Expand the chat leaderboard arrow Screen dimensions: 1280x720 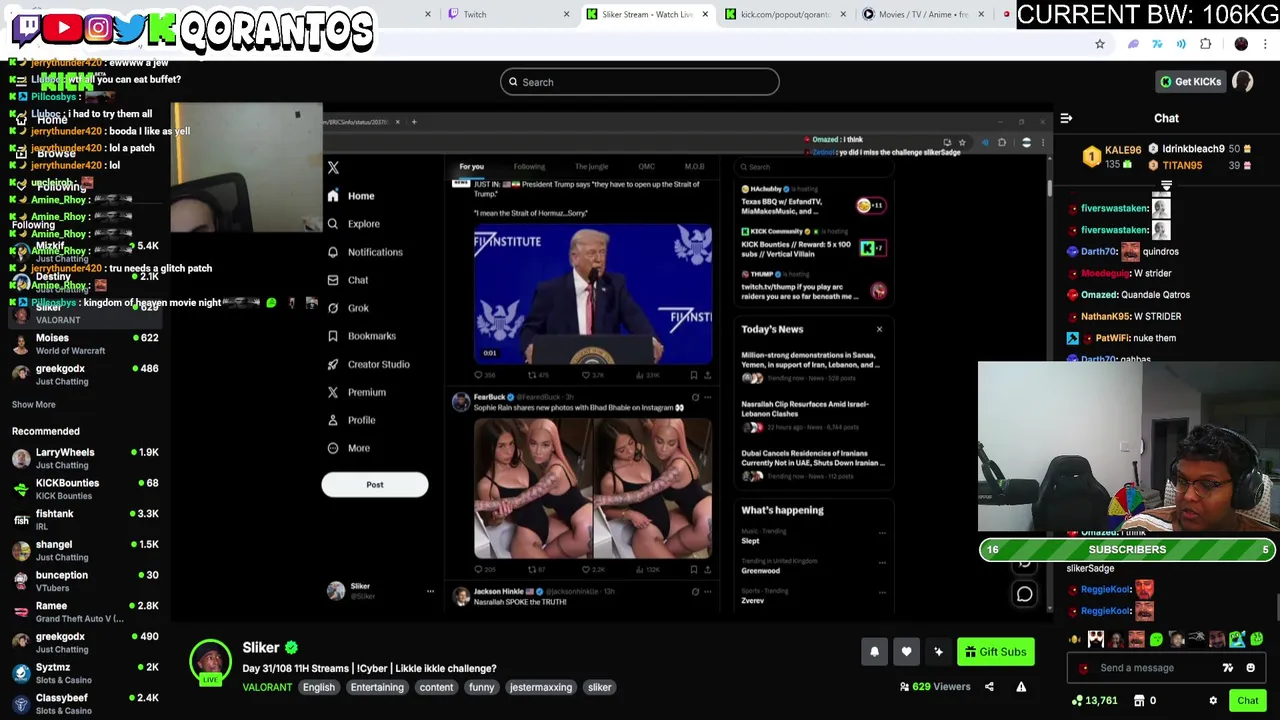point(1166,186)
